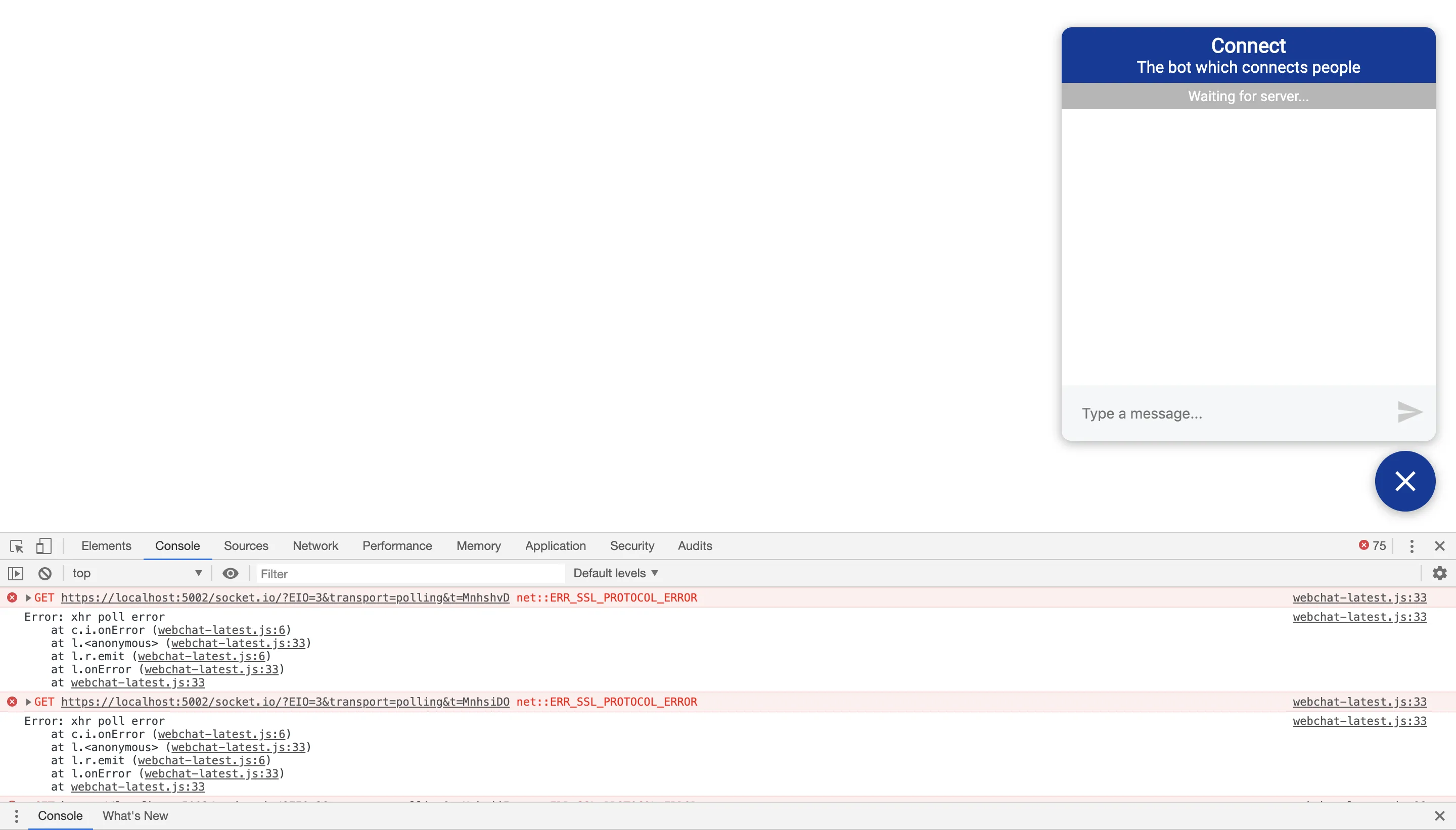
Task: Toggle the device toolbar icon
Action: [44, 546]
